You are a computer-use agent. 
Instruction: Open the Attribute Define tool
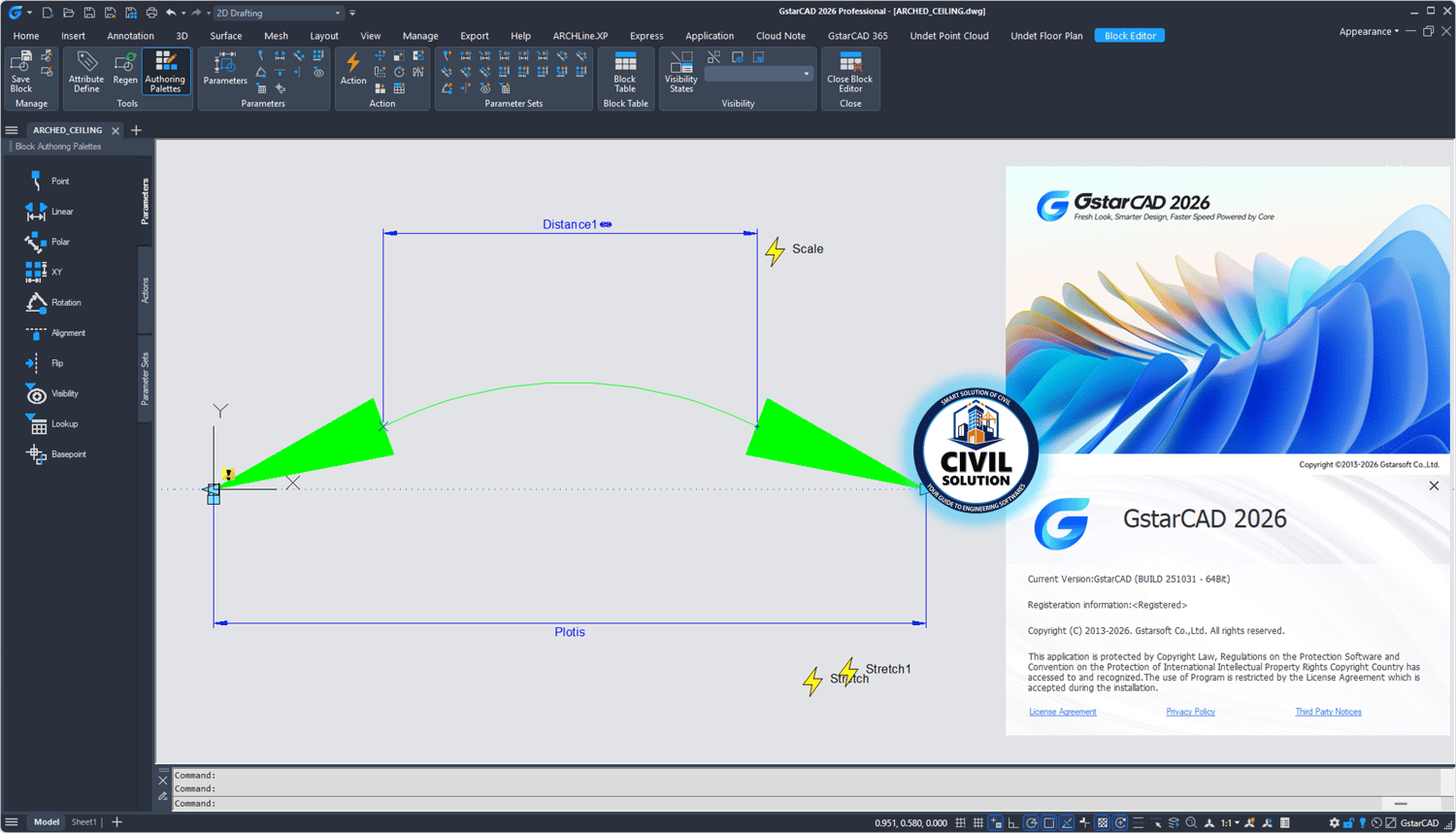coord(86,71)
